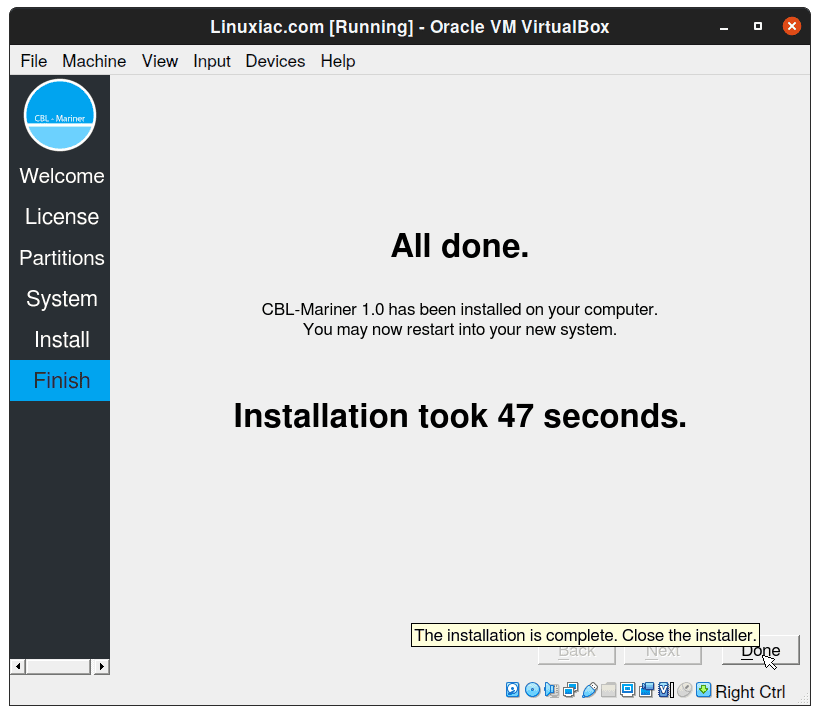The width and height of the screenshot is (820, 715).
Task: Open the Help menu
Action: [338, 61]
